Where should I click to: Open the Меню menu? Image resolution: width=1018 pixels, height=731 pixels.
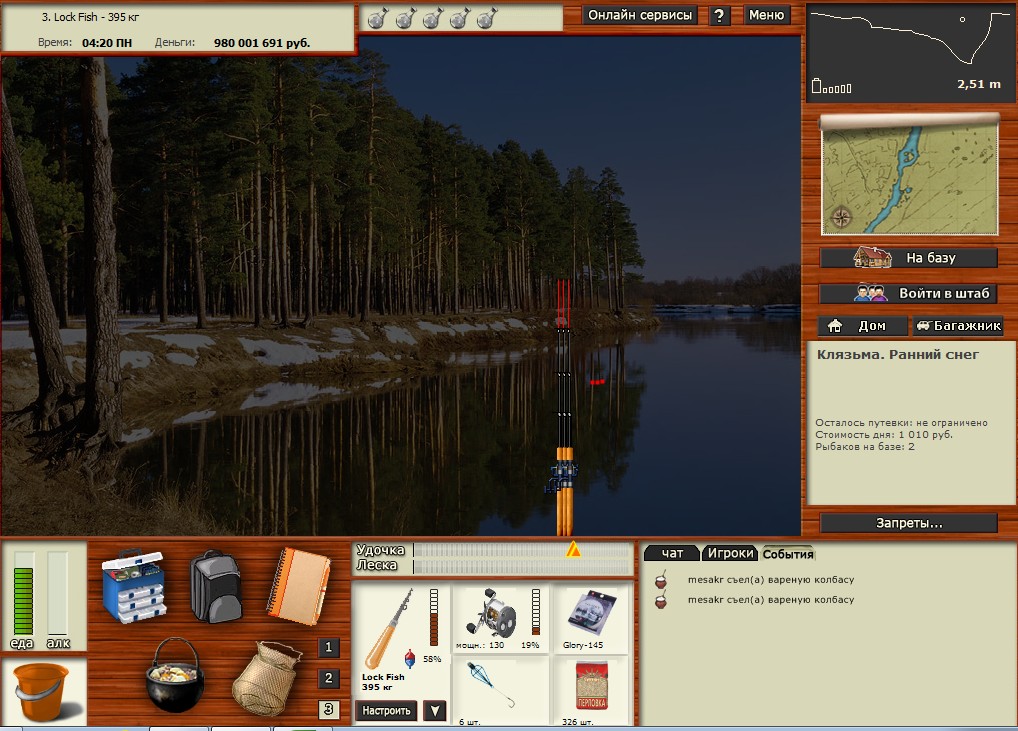767,15
